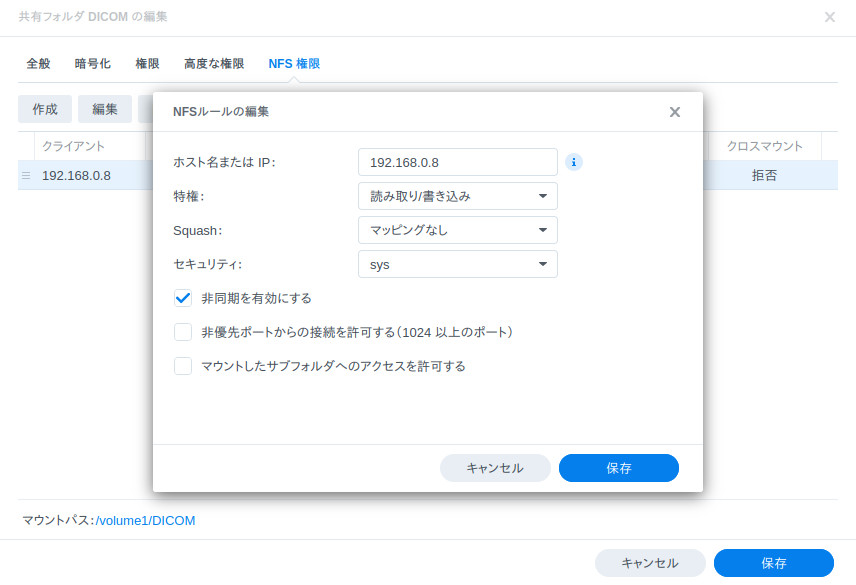Screen dimensions: 856x585
Task: Click the クロスマウント column header
Action: click(x=764, y=146)
